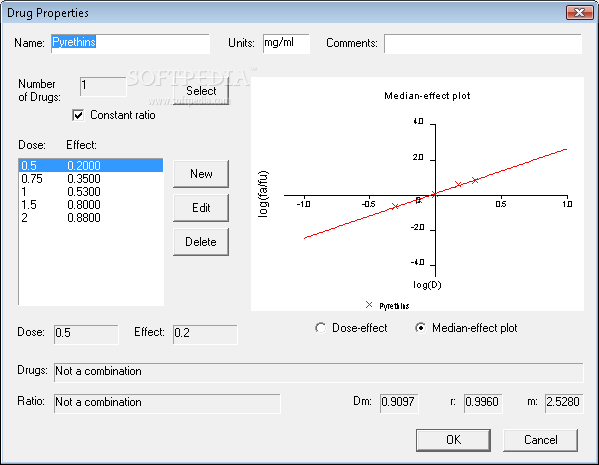The width and height of the screenshot is (599, 465).
Task: Confirm with the OK button
Action: pos(453,440)
